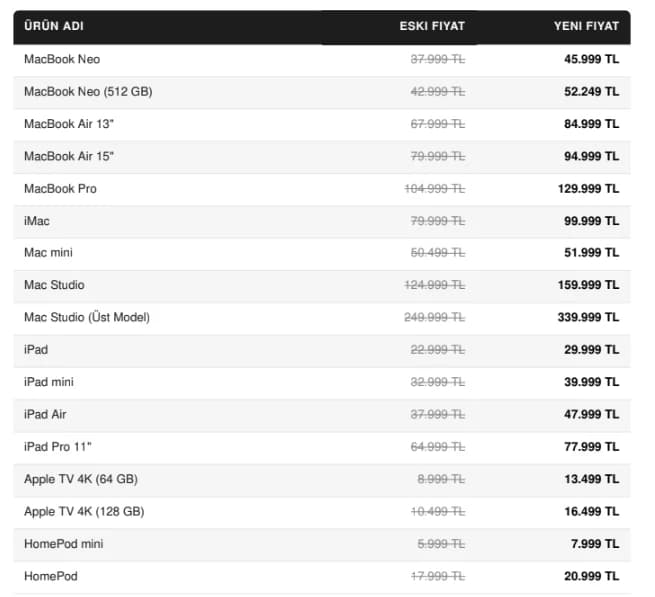Image resolution: width=655 pixels, height=597 pixels.
Task: Click the YENI FIYAT column header
Action: (586, 26)
